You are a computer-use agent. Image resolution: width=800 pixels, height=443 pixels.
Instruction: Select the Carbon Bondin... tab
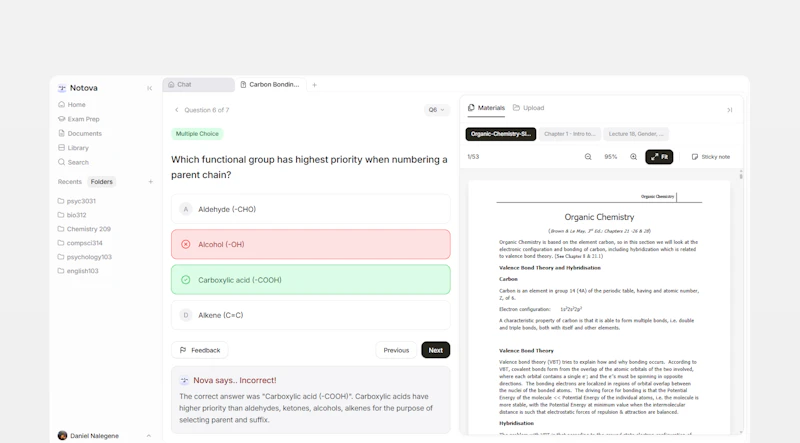(270, 85)
